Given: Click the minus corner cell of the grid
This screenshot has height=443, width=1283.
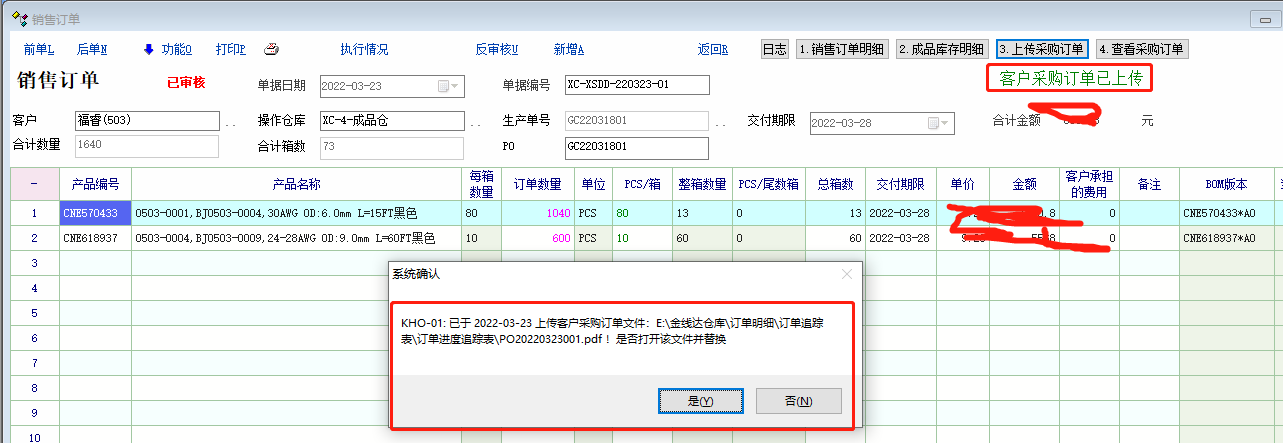Looking at the screenshot, I should pos(35,185).
